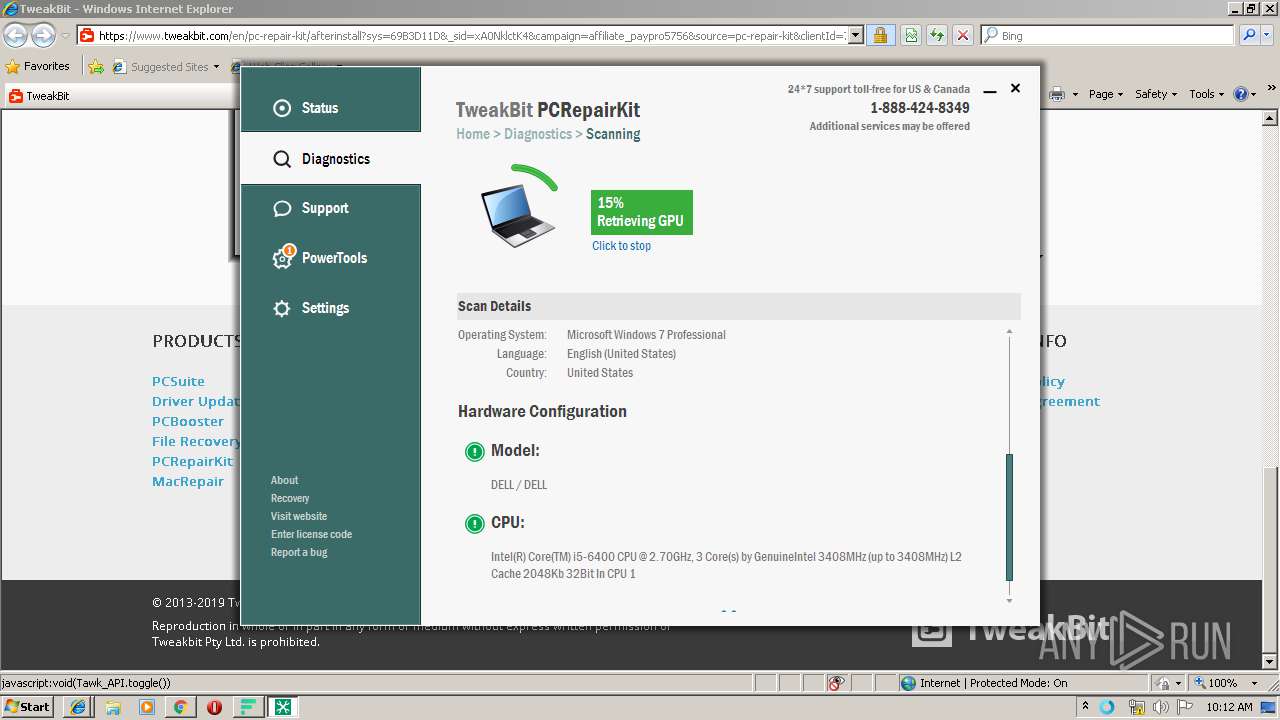Open the search provider dropdown arrow
Image resolution: width=1280 pixels, height=720 pixels.
1267,35
